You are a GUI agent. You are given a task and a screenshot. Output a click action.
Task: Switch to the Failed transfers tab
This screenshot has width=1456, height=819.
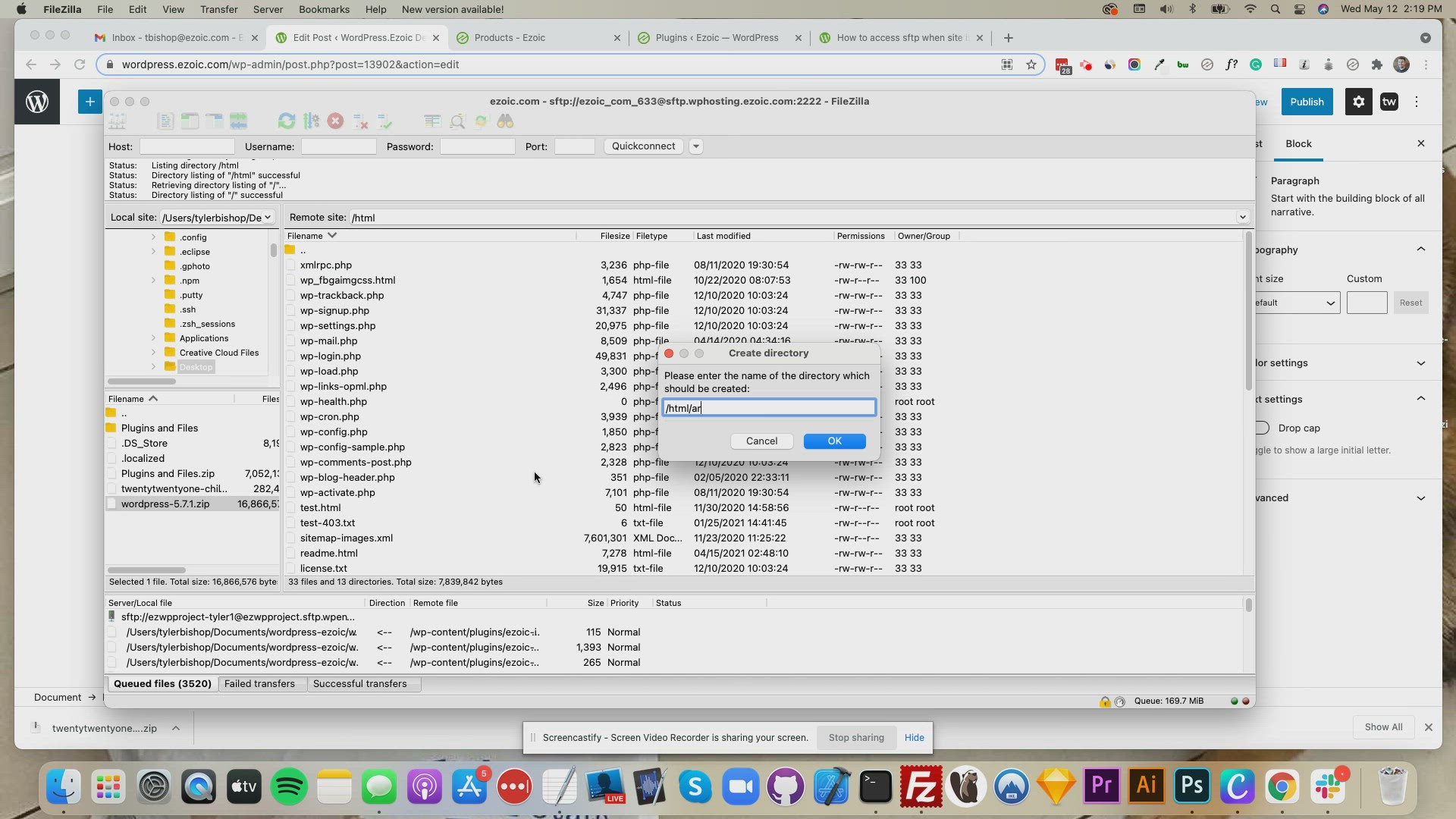[x=259, y=684]
